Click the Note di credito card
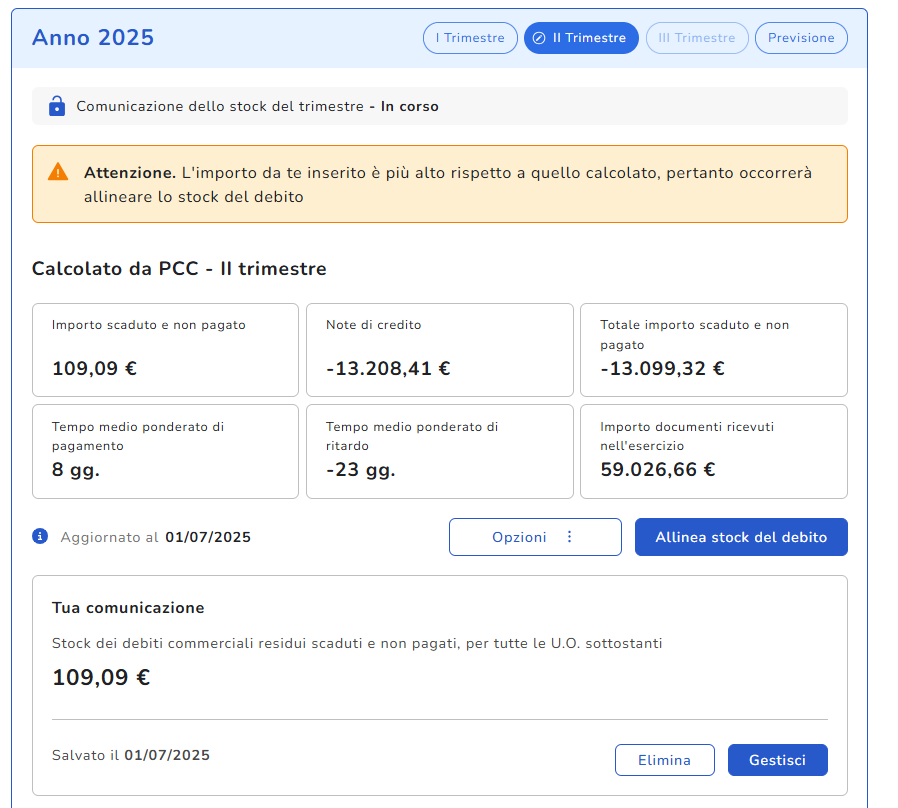The height and width of the screenshot is (808, 898). [439, 350]
